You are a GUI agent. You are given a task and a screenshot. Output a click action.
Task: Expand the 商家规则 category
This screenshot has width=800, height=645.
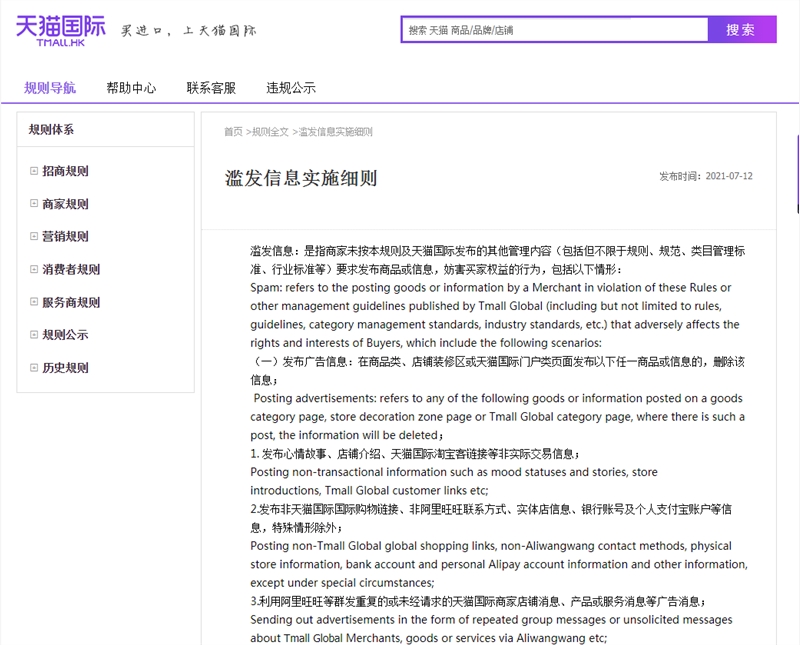[x=63, y=203]
